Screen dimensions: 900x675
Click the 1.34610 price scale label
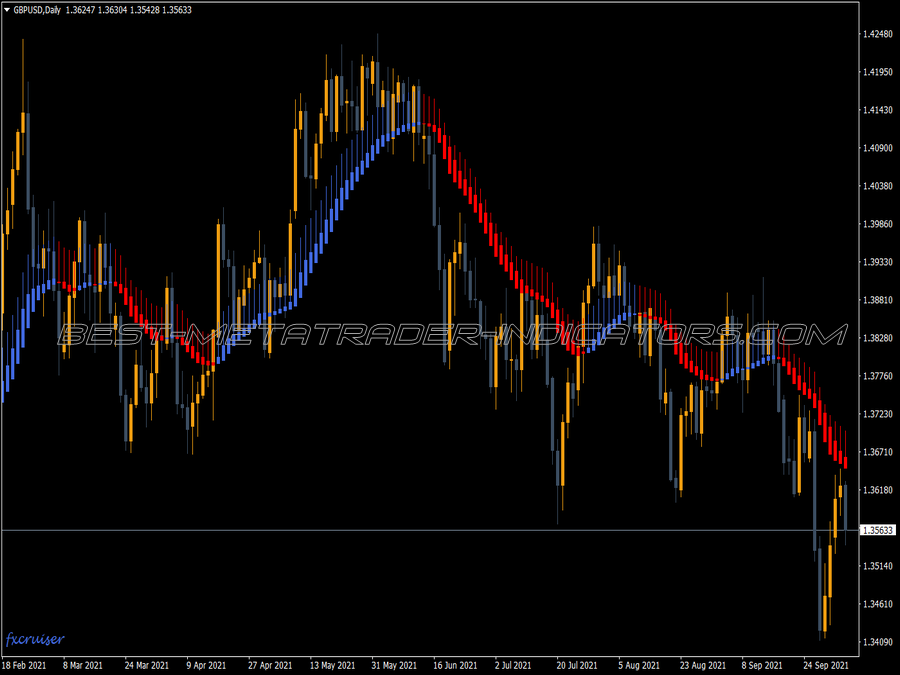[878, 604]
